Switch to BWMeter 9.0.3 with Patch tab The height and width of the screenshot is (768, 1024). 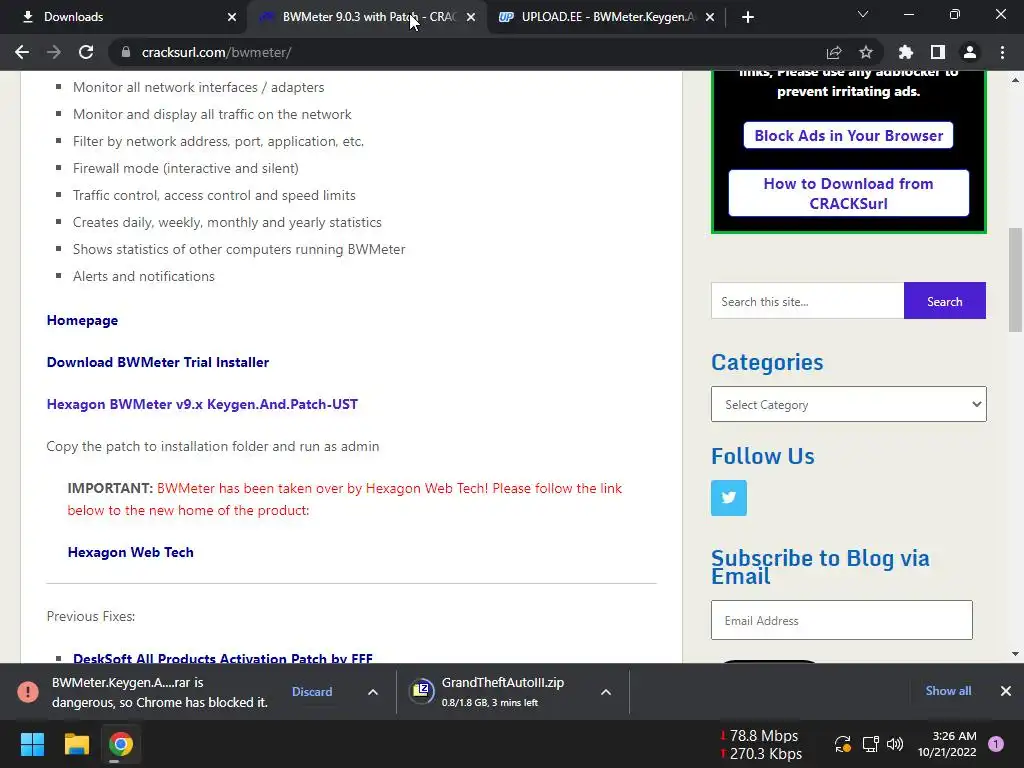pyautogui.click(x=368, y=17)
